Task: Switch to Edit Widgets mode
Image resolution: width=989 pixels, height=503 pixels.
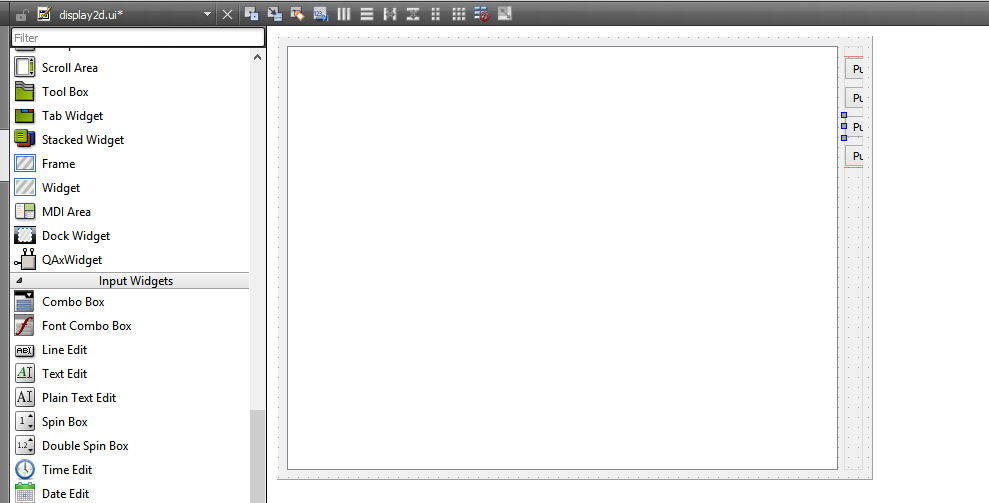Action: pyautogui.click(x=252, y=14)
